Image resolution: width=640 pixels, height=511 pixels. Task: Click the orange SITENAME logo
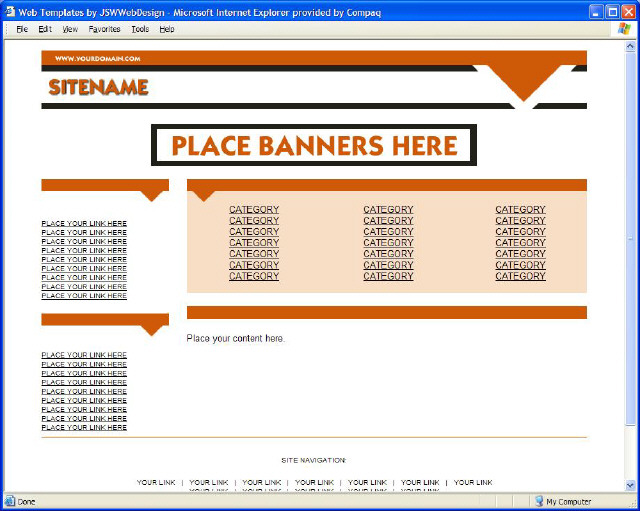coord(98,88)
